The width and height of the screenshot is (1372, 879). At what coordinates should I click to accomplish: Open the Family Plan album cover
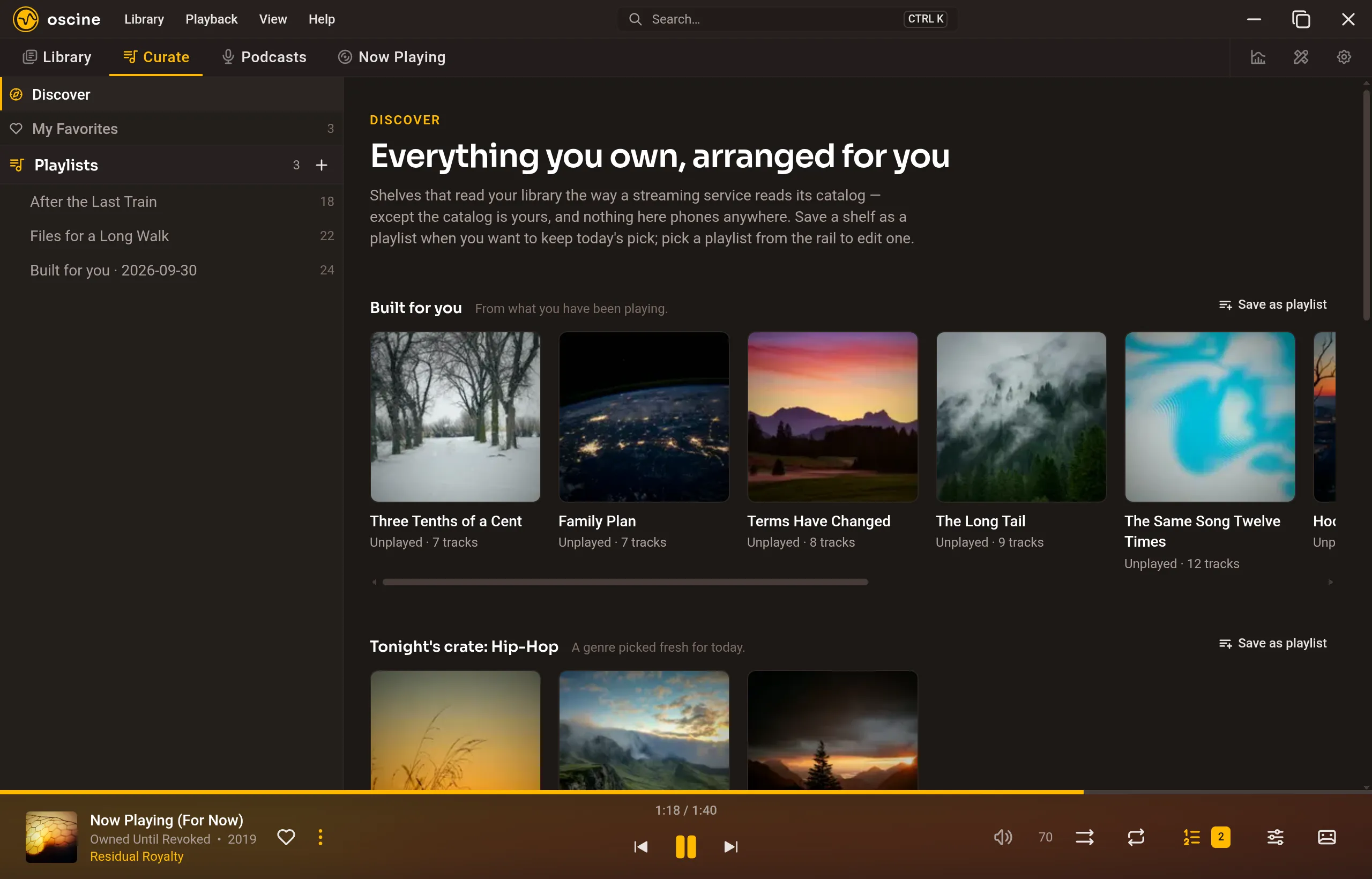pos(644,416)
